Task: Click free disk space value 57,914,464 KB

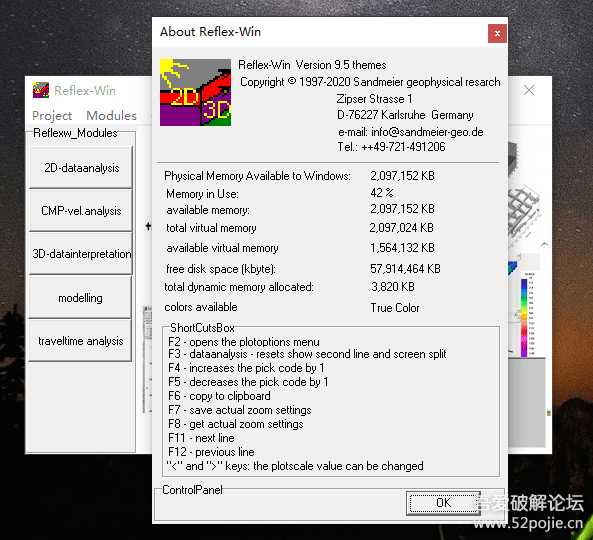Action: tap(405, 269)
